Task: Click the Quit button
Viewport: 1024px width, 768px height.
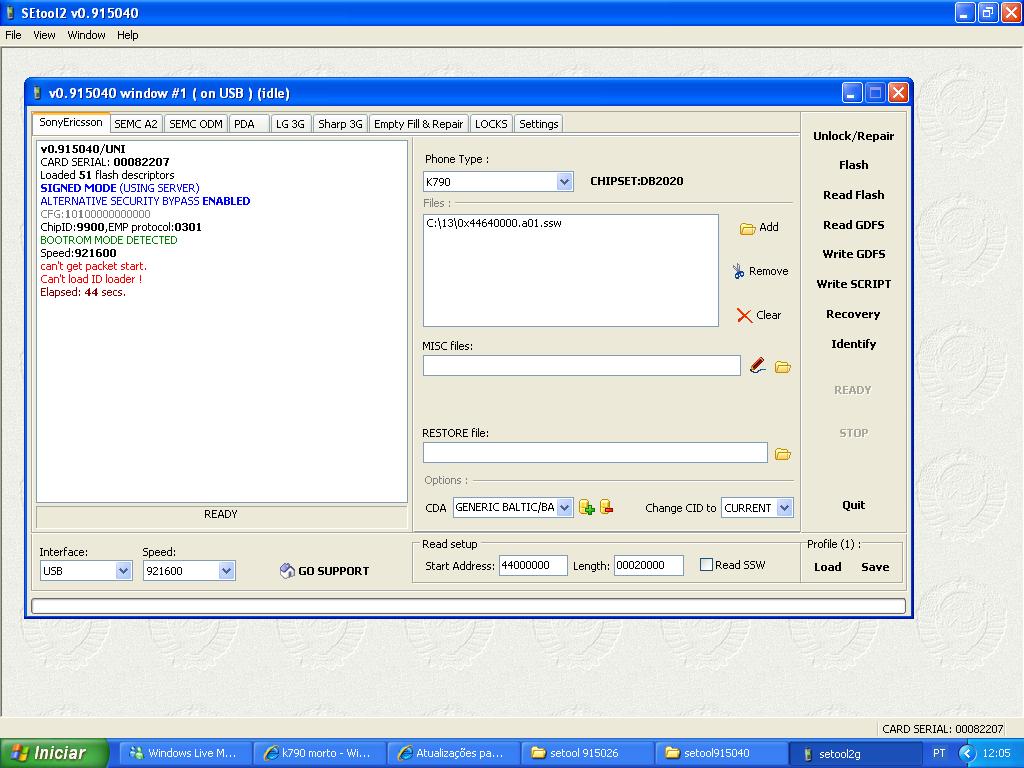Action: click(x=854, y=505)
